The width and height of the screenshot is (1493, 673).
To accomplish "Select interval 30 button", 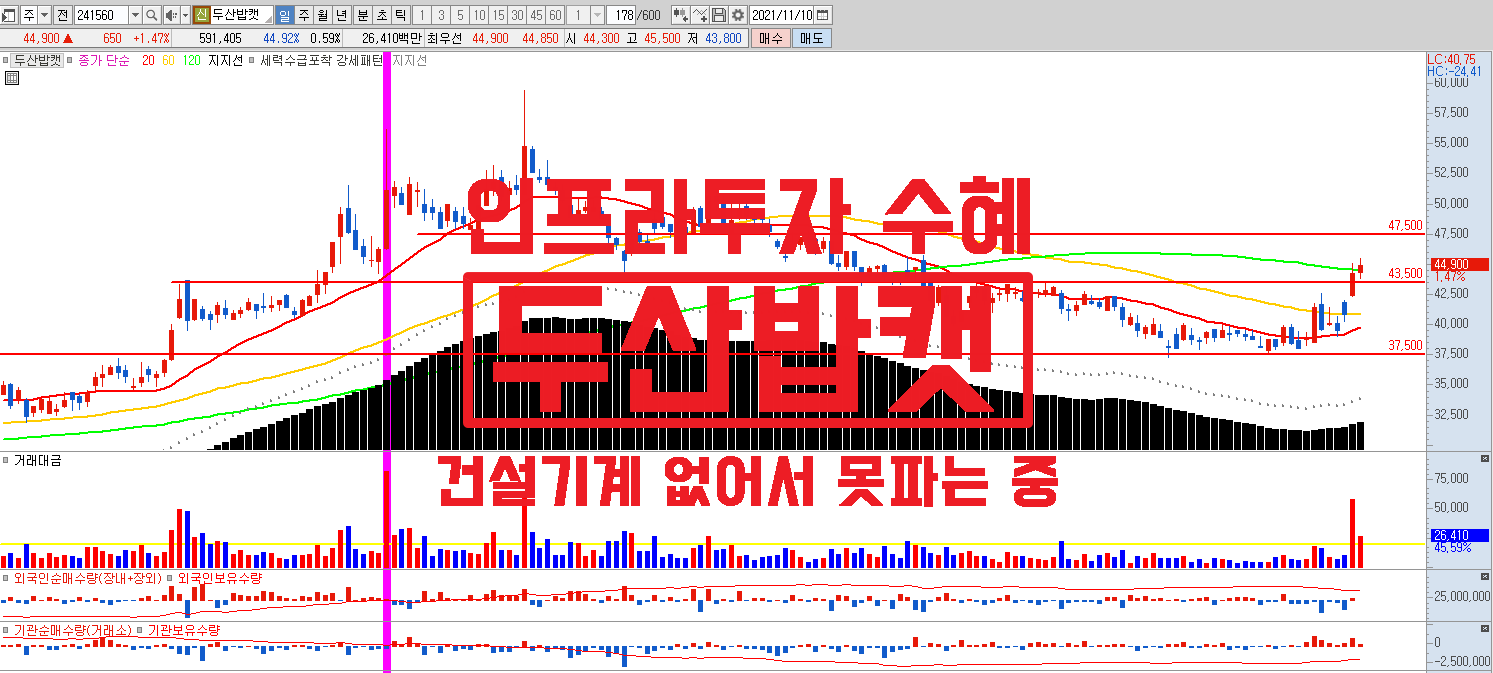I will (517, 15).
